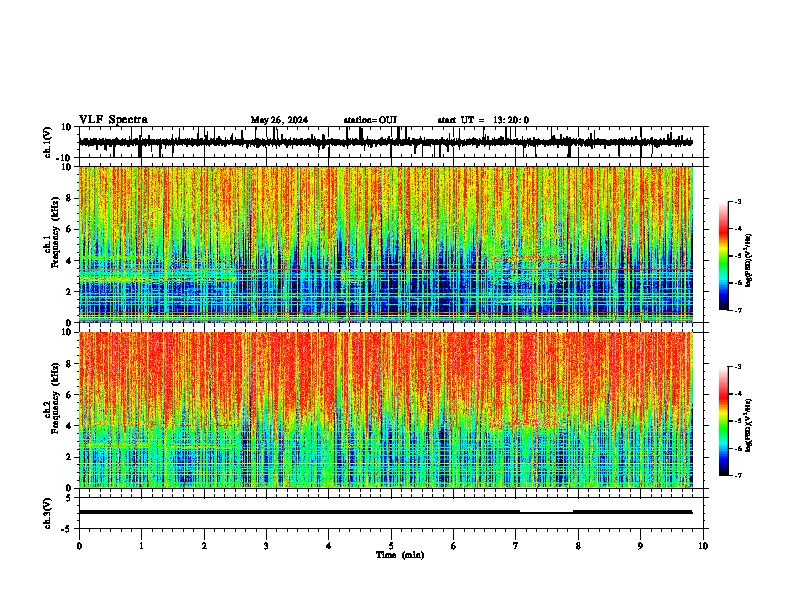Click the 'ch.1(V)' waveform axis label
The height and width of the screenshot is (612, 792).
(x=48, y=142)
